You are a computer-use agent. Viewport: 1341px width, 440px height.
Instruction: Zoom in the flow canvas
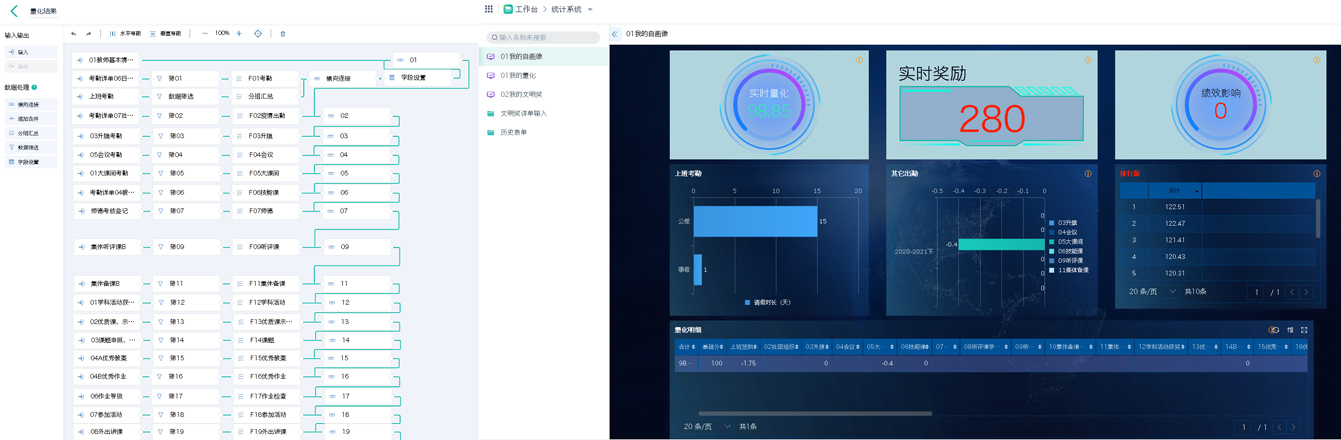239,34
